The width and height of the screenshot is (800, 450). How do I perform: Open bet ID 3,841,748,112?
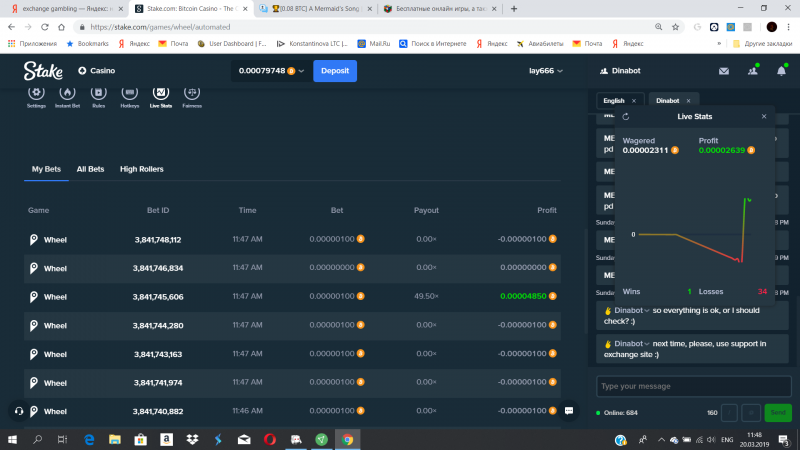(158, 240)
